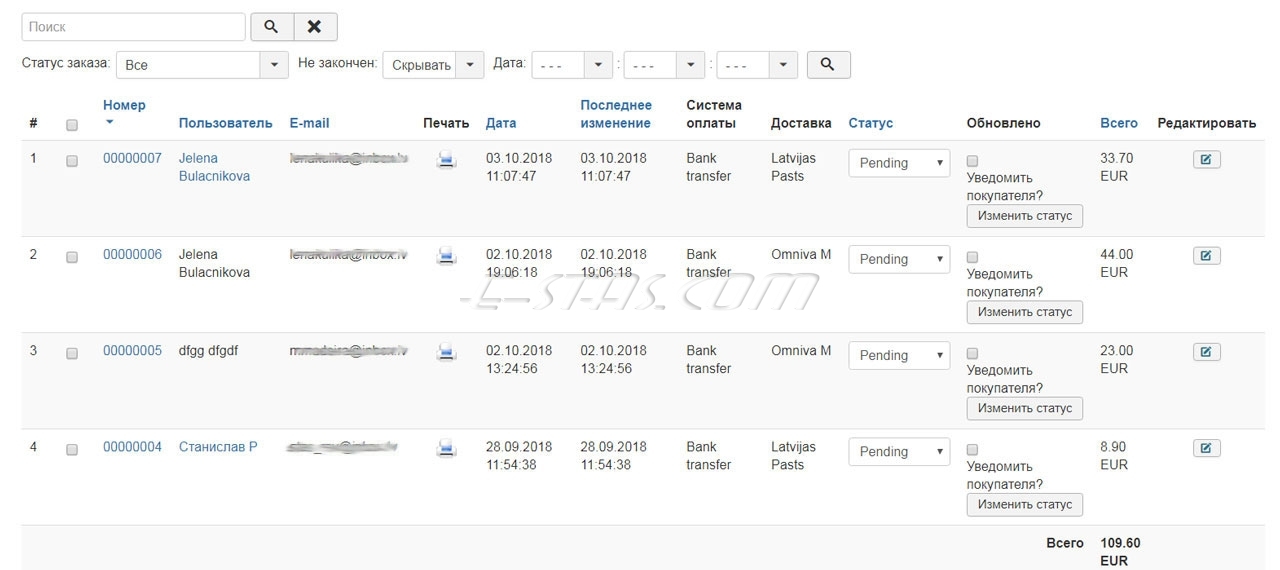Image resolution: width=1280 pixels, height=570 pixels.
Task: Enable notify customer checkbox for order 00000005
Action: 973,352
